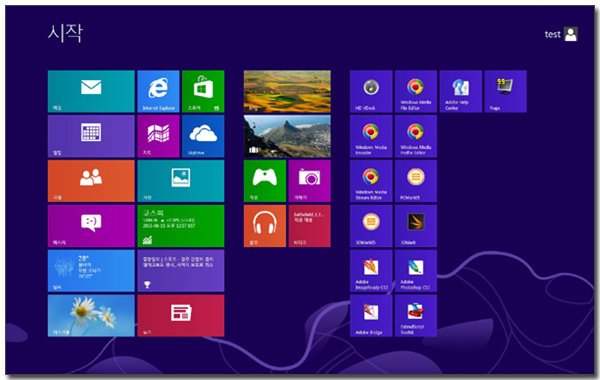Viewport: 600px width, 380px height.
Task: Click the test user account picture
Action: (571, 34)
